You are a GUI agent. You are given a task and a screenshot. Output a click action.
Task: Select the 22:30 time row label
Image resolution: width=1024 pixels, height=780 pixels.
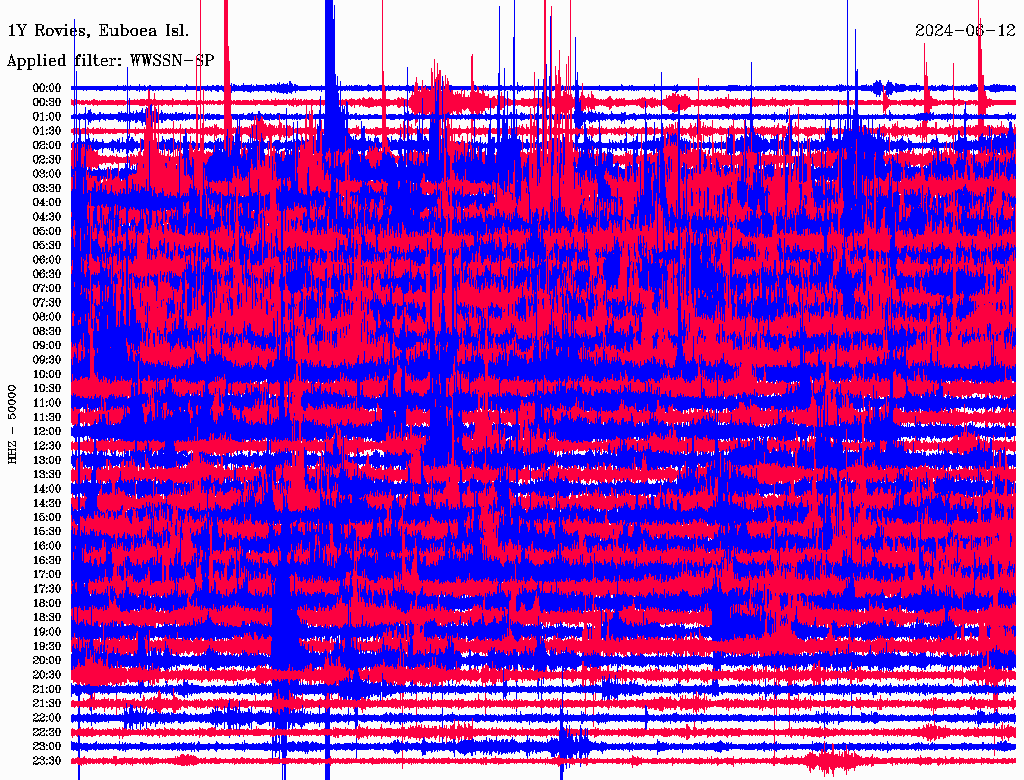click(47, 732)
